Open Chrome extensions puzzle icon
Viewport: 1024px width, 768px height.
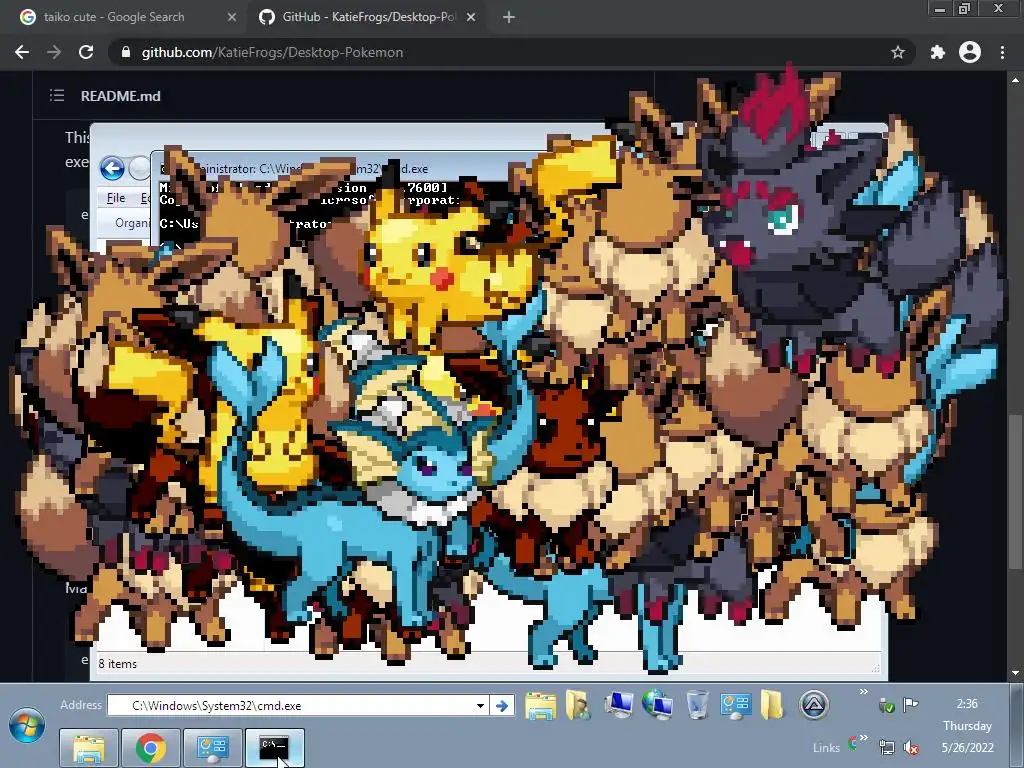(938, 52)
